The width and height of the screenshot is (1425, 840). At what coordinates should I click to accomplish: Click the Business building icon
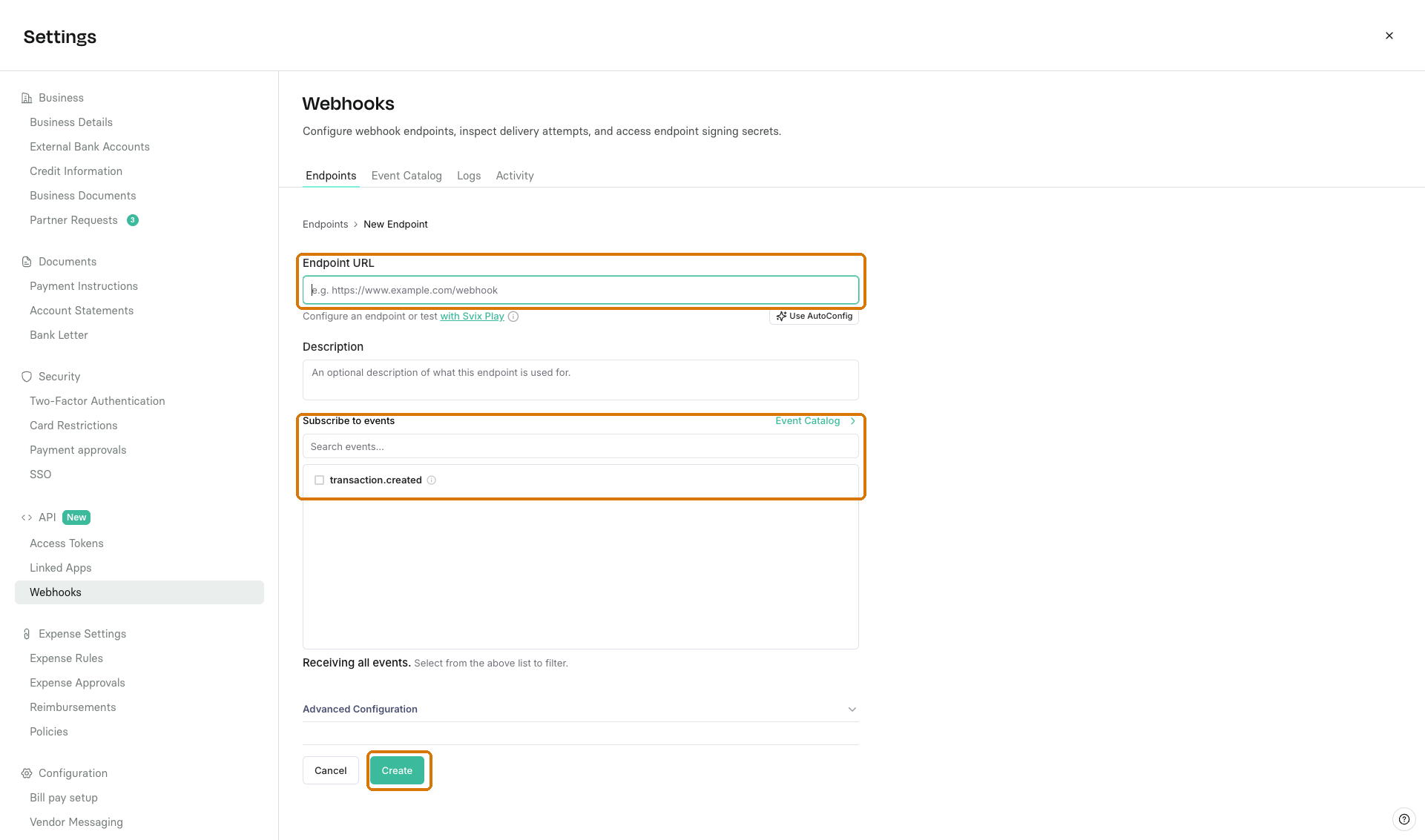click(x=27, y=98)
